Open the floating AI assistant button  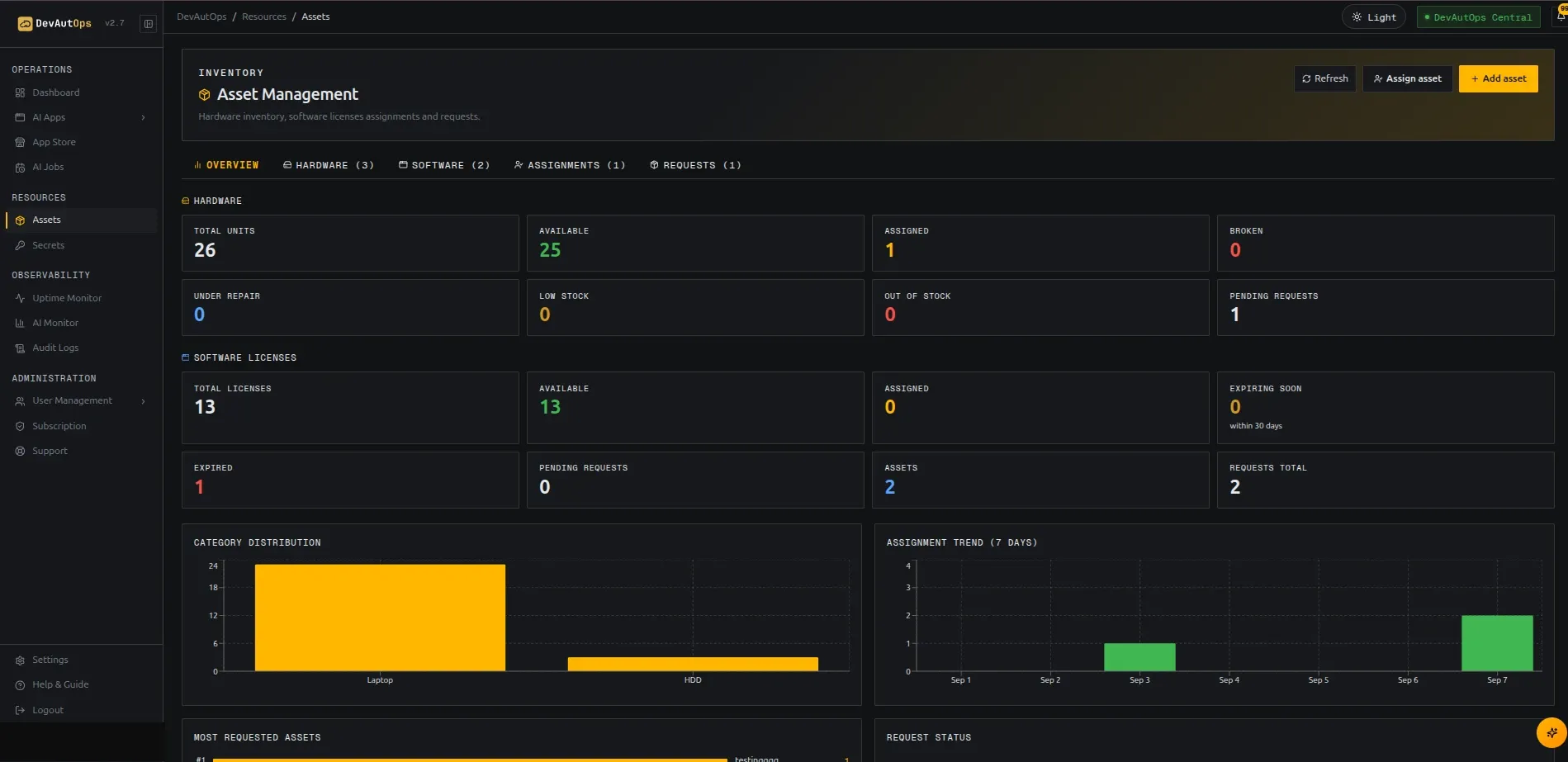point(1551,732)
